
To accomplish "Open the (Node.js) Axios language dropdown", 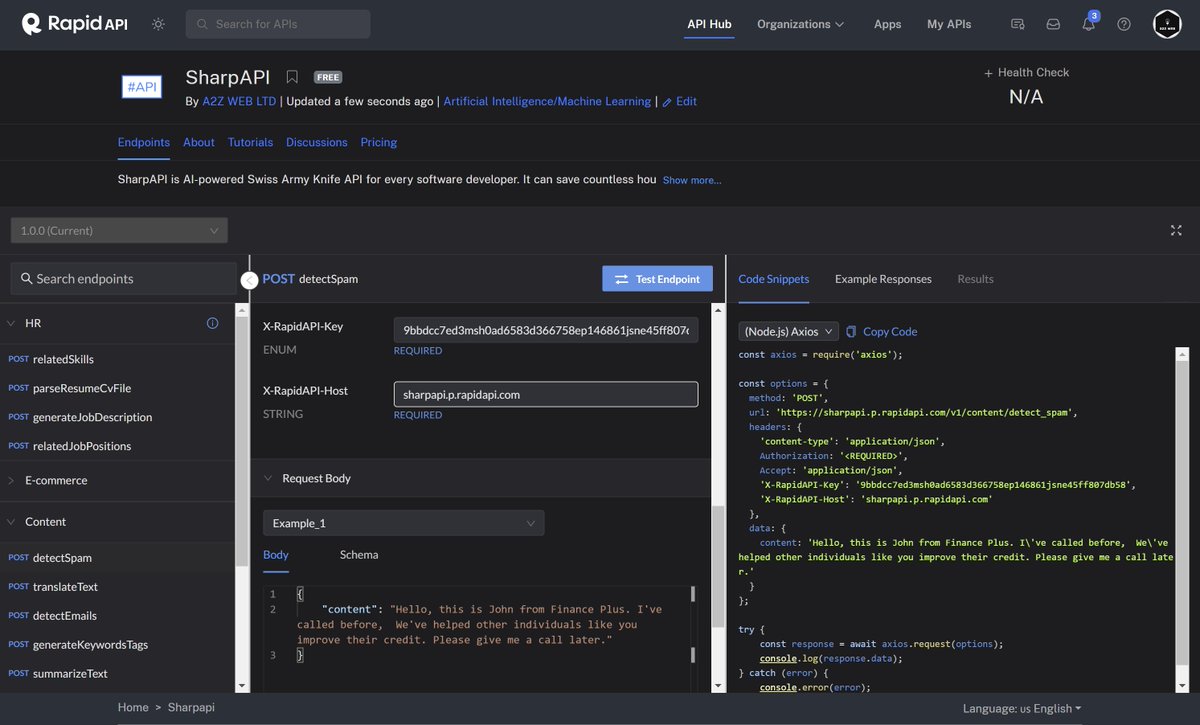I will 788,331.
